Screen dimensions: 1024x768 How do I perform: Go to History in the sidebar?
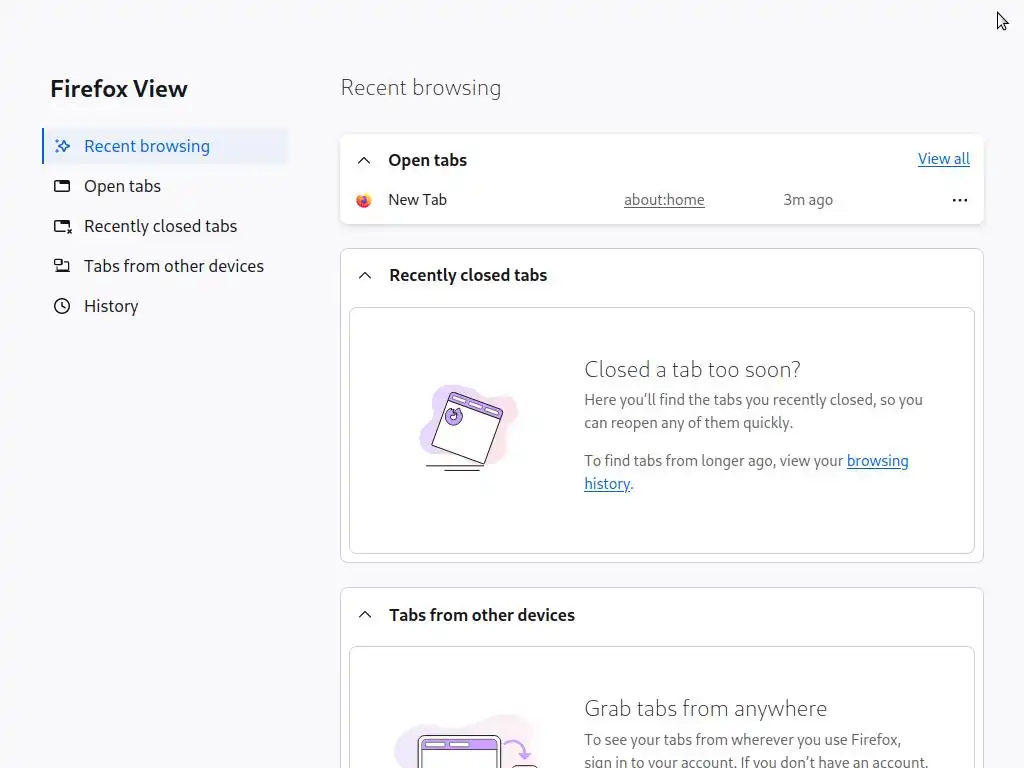[x=111, y=306]
